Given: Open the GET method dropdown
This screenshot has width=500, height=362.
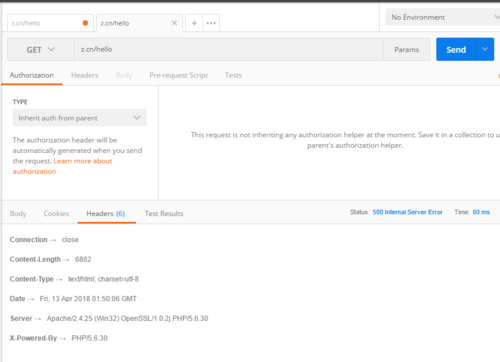Looking at the screenshot, I should pyautogui.click(x=41, y=49).
